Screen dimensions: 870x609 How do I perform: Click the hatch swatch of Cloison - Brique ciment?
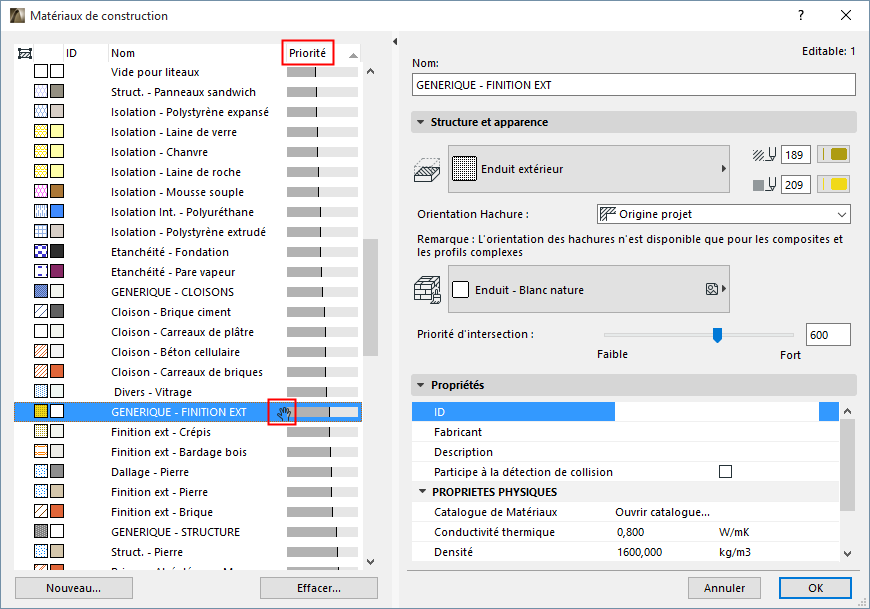coord(41,311)
